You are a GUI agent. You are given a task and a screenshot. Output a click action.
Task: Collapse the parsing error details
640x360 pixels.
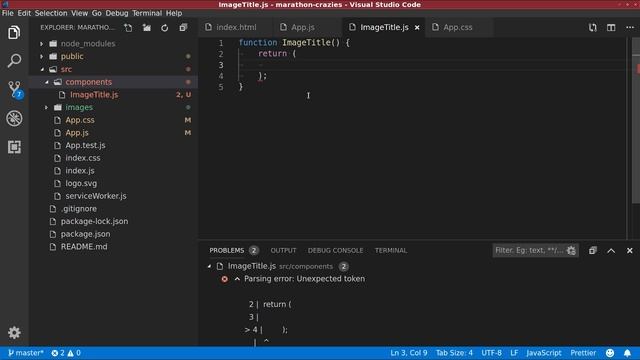[x=237, y=279]
